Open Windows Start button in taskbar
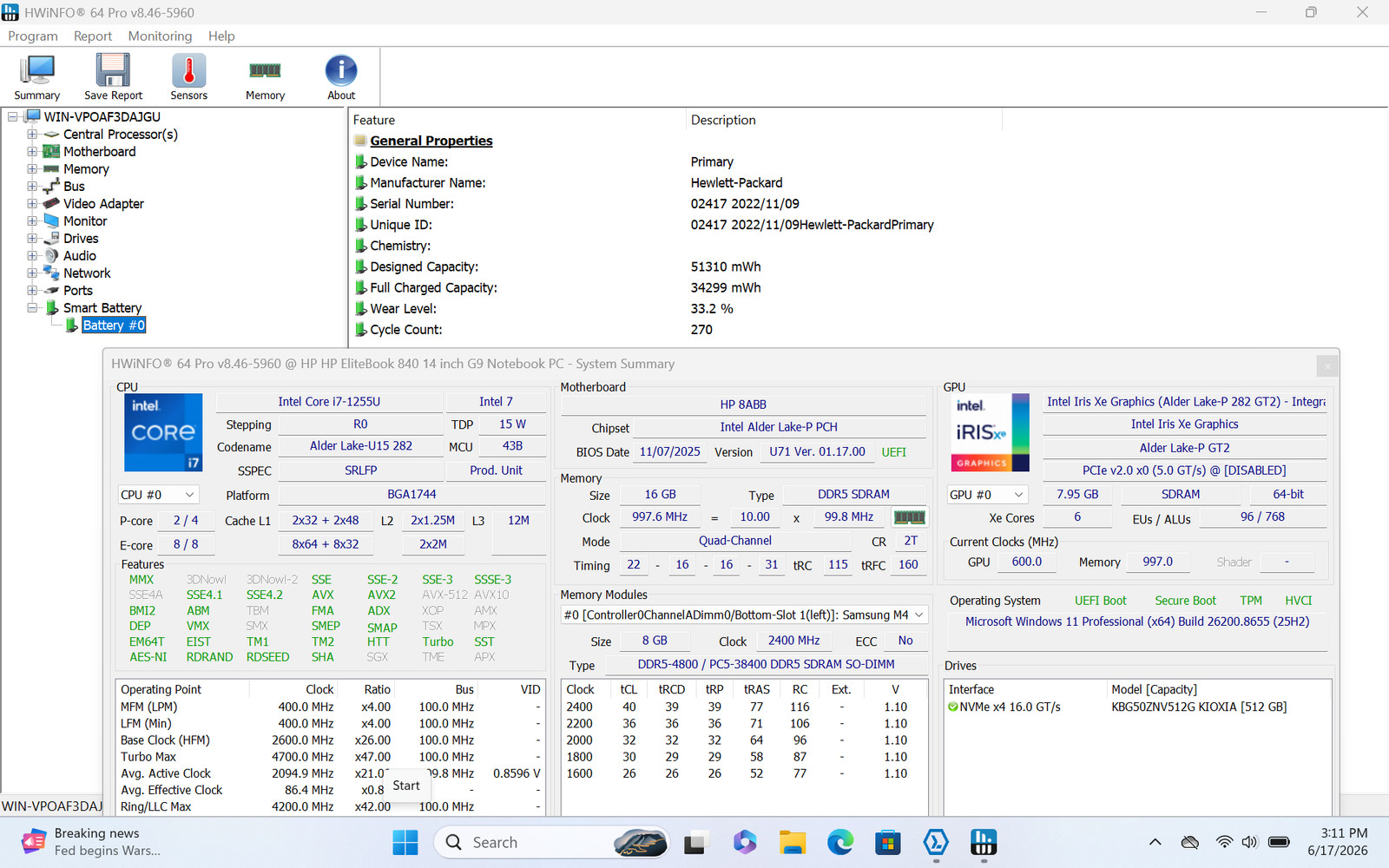The image size is (1389, 868). pyautogui.click(x=405, y=842)
